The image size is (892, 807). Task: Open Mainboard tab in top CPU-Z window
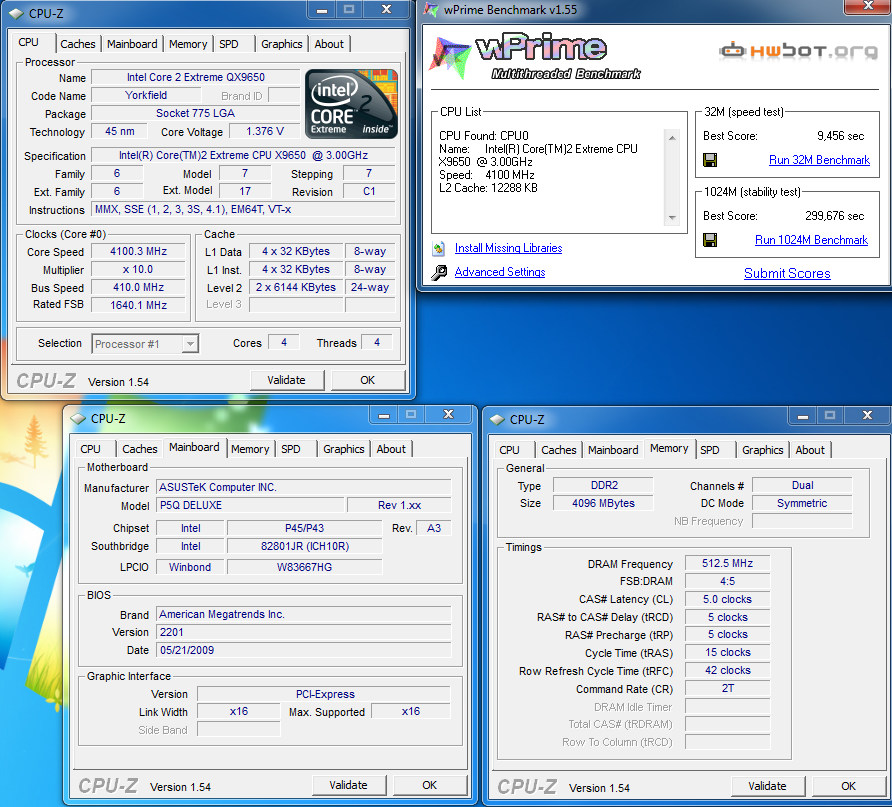point(132,44)
